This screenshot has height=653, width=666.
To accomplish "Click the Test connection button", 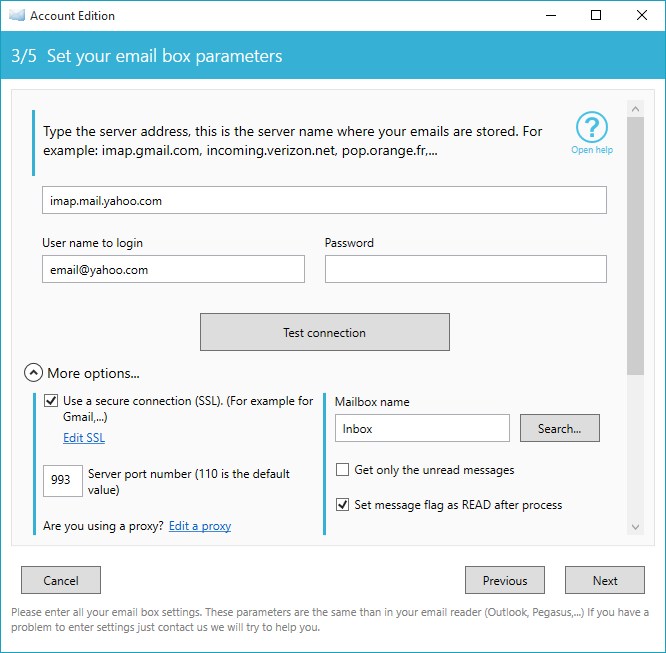I will point(325,332).
